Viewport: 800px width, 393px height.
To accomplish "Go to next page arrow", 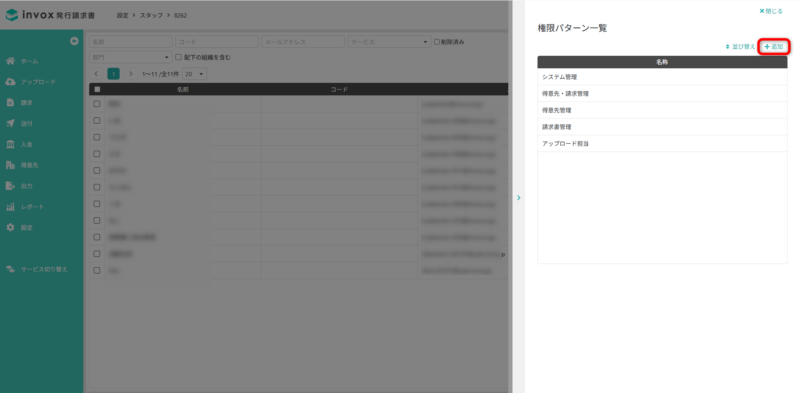I will (131, 74).
